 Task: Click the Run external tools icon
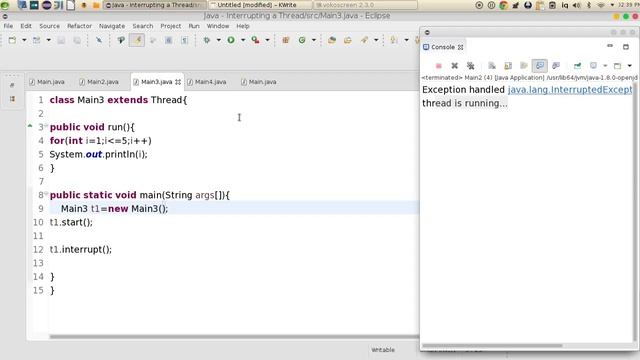256,40
